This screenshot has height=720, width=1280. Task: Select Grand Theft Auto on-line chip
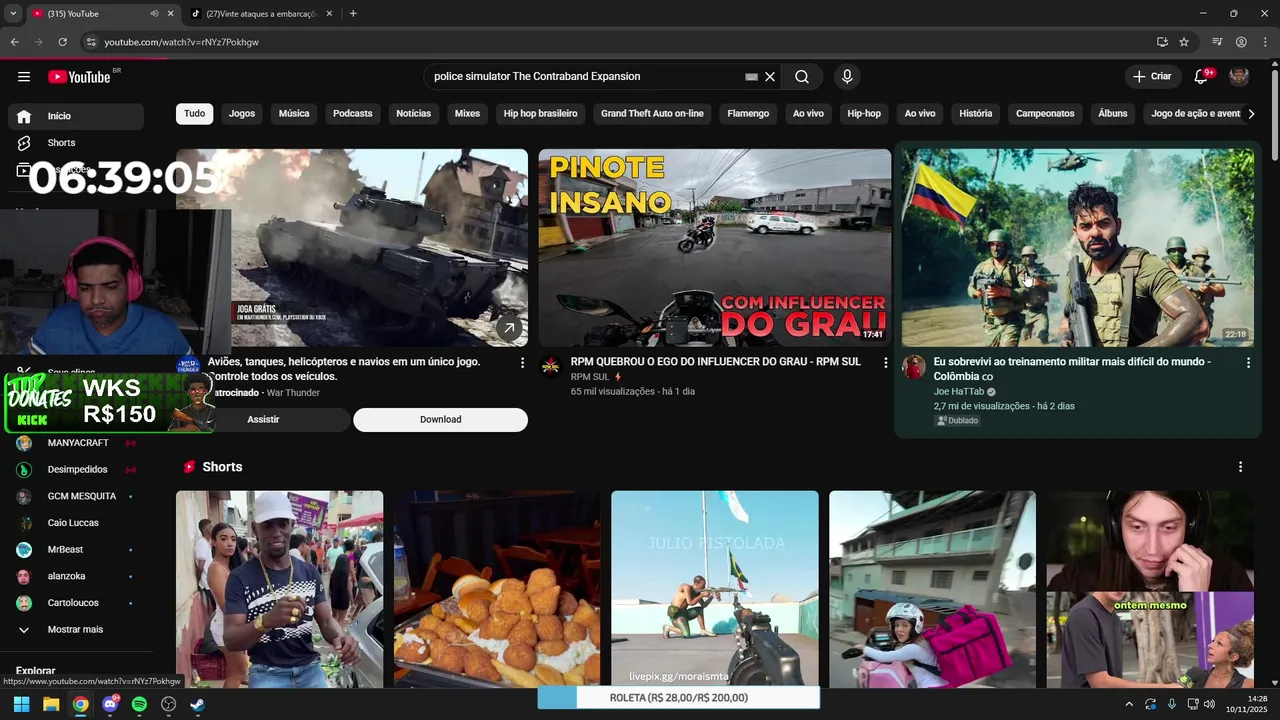(x=652, y=114)
